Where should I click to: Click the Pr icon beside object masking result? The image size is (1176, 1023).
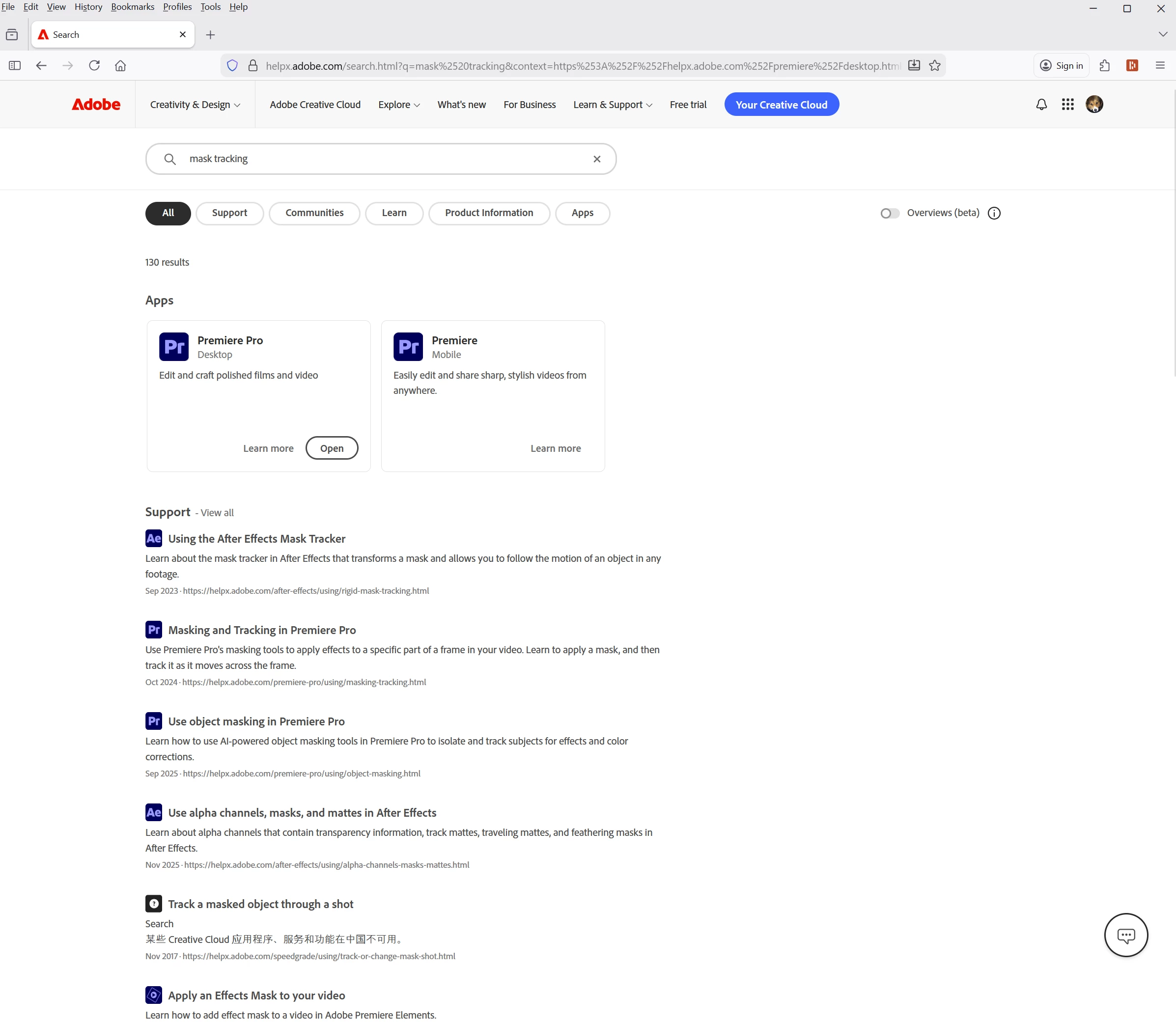(x=154, y=721)
